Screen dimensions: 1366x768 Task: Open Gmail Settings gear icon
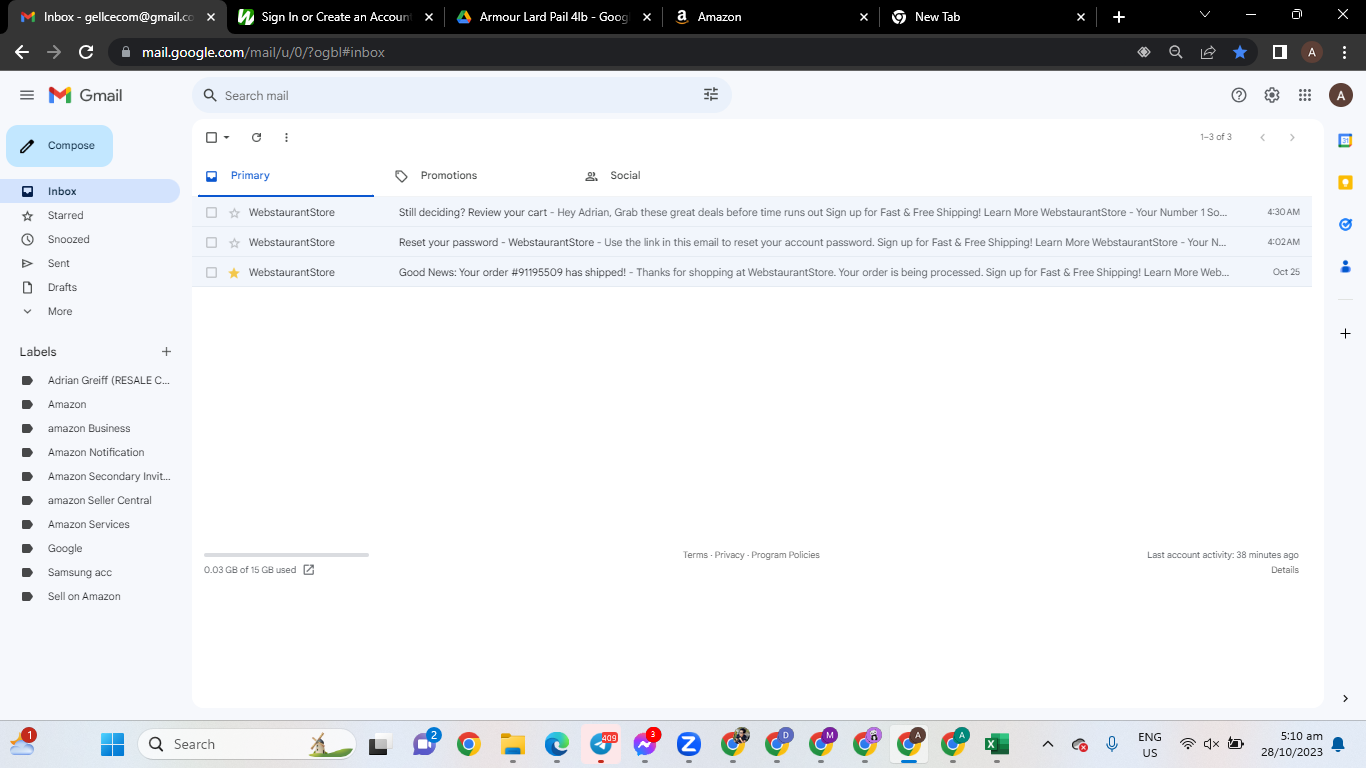1272,95
